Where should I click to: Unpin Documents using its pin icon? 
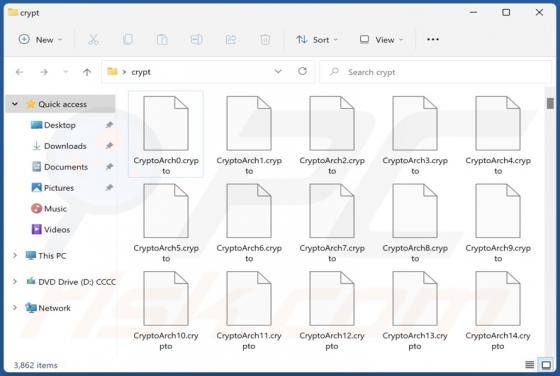[109, 166]
